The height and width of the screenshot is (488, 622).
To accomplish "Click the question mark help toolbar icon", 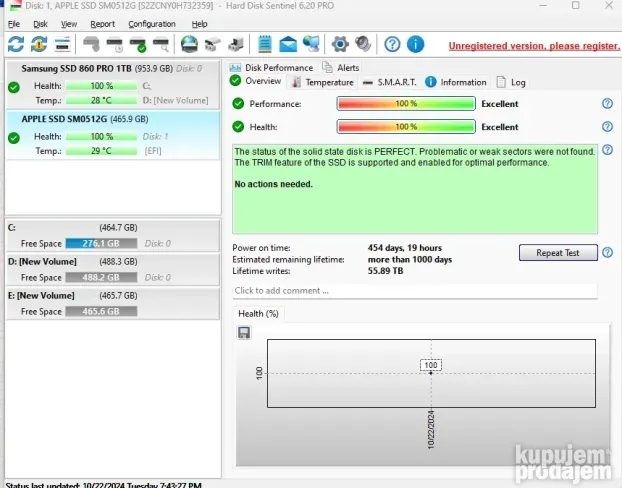I will coord(392,44).
